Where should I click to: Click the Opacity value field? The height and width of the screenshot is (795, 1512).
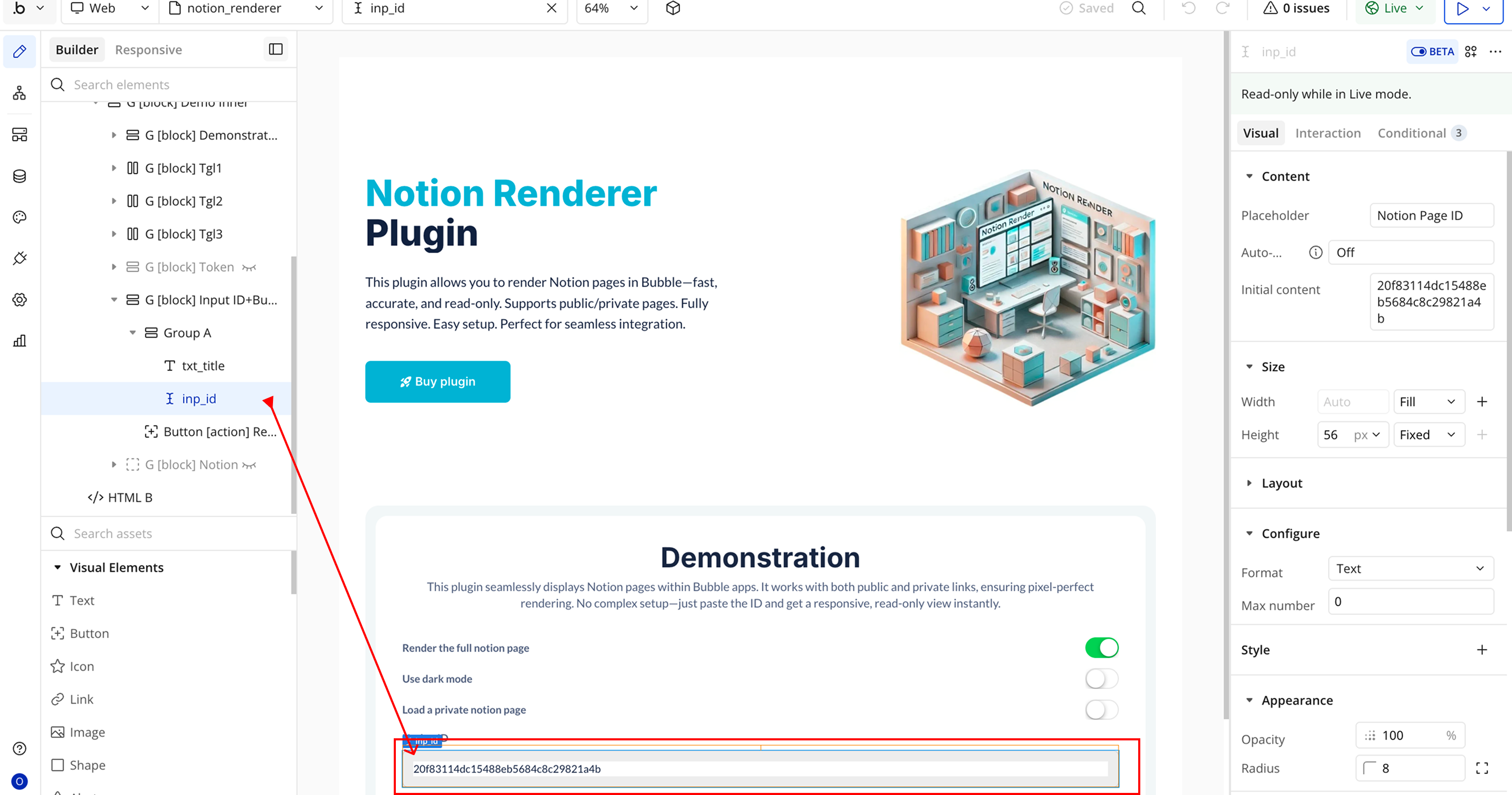coord(1409,735)
